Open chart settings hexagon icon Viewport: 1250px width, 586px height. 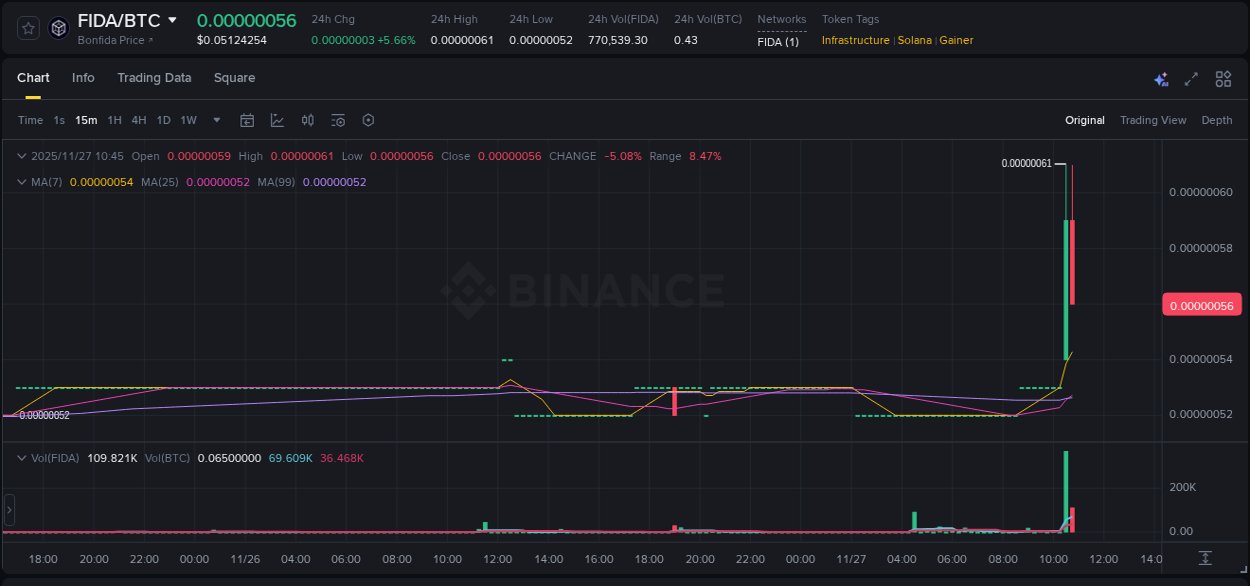(x=368, y=120)
